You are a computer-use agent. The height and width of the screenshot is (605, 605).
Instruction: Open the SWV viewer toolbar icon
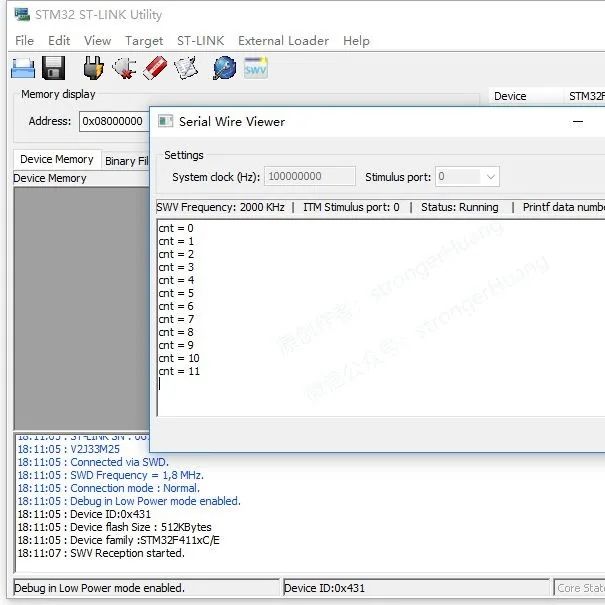tap(255, 68)
